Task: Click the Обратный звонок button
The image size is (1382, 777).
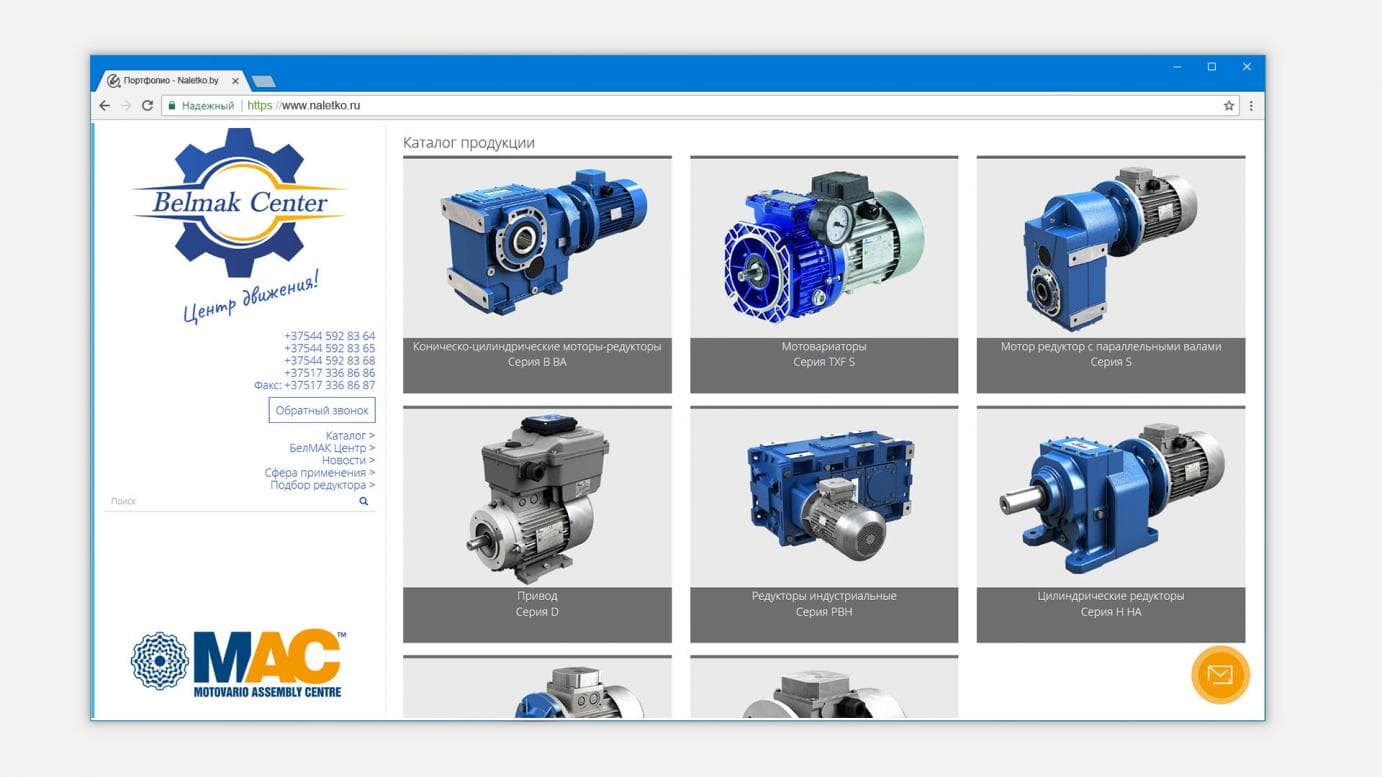Action: (322, 410)
